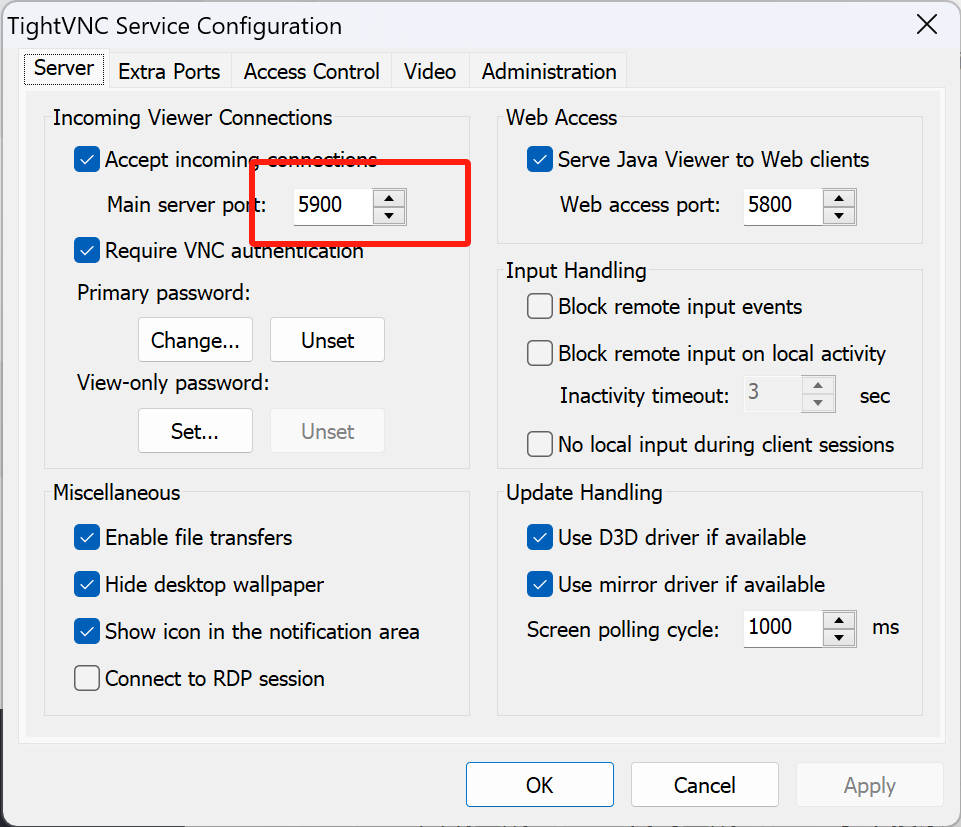Enable Connect to RDP session
Viewport: 961px width, 827px height.
[87, 678]
